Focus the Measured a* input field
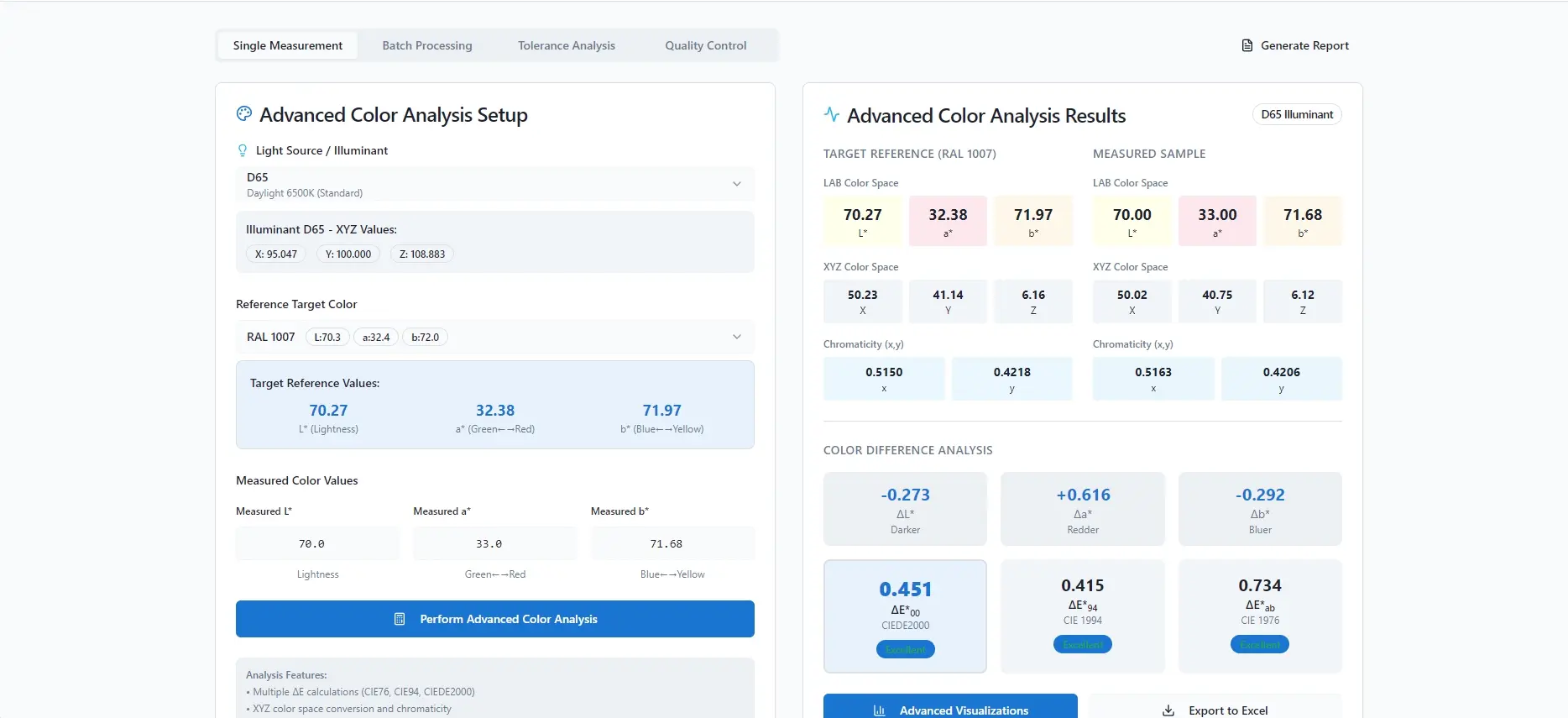 pyautogui.click(x=495, y=543)
